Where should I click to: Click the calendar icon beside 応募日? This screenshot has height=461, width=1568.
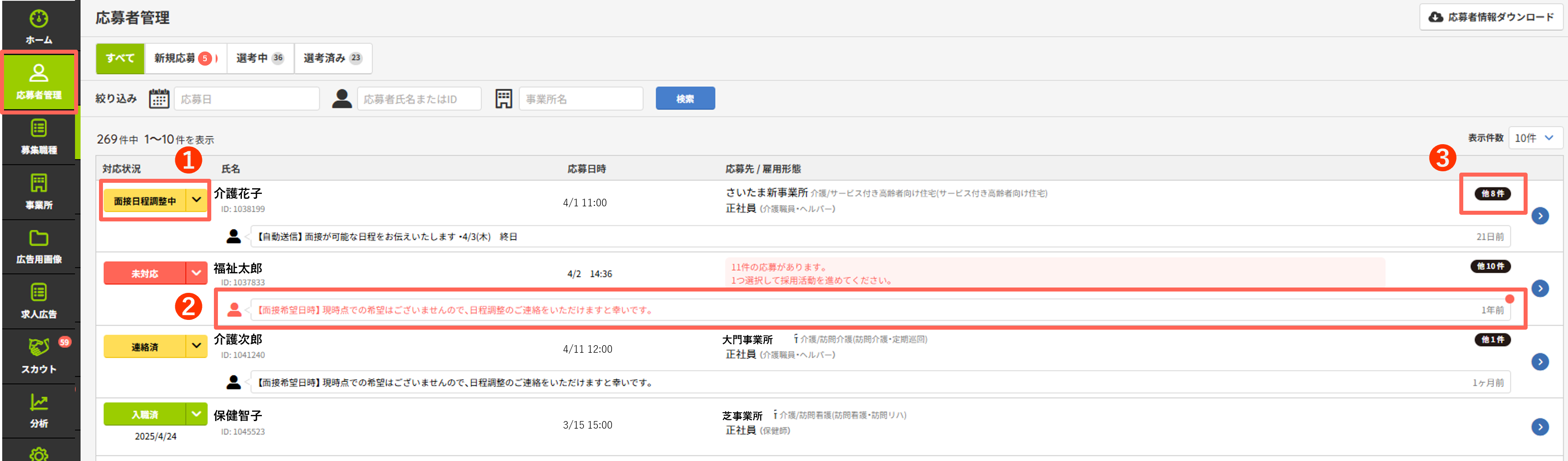(x=159, y=99)
